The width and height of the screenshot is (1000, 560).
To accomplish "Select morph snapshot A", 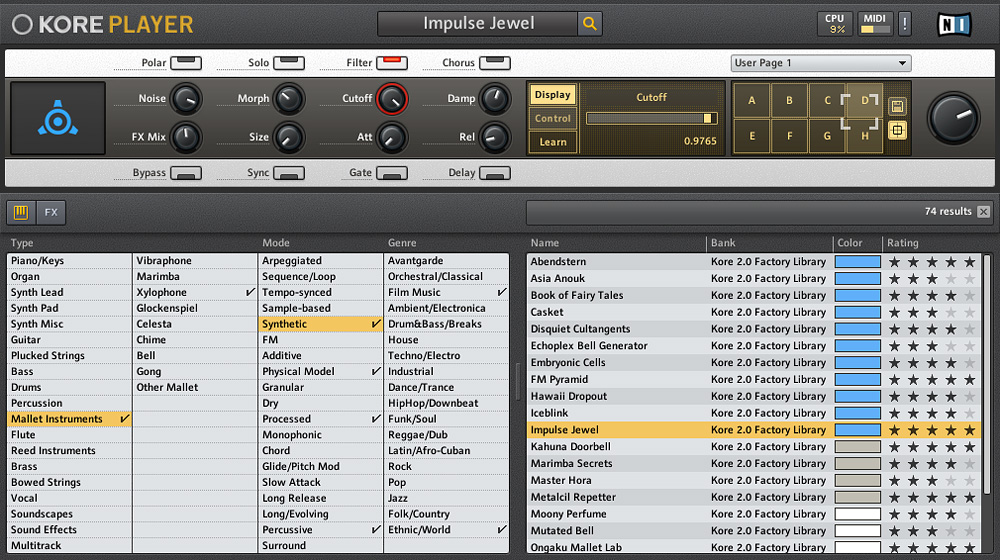I will click(x=752, y=100).
